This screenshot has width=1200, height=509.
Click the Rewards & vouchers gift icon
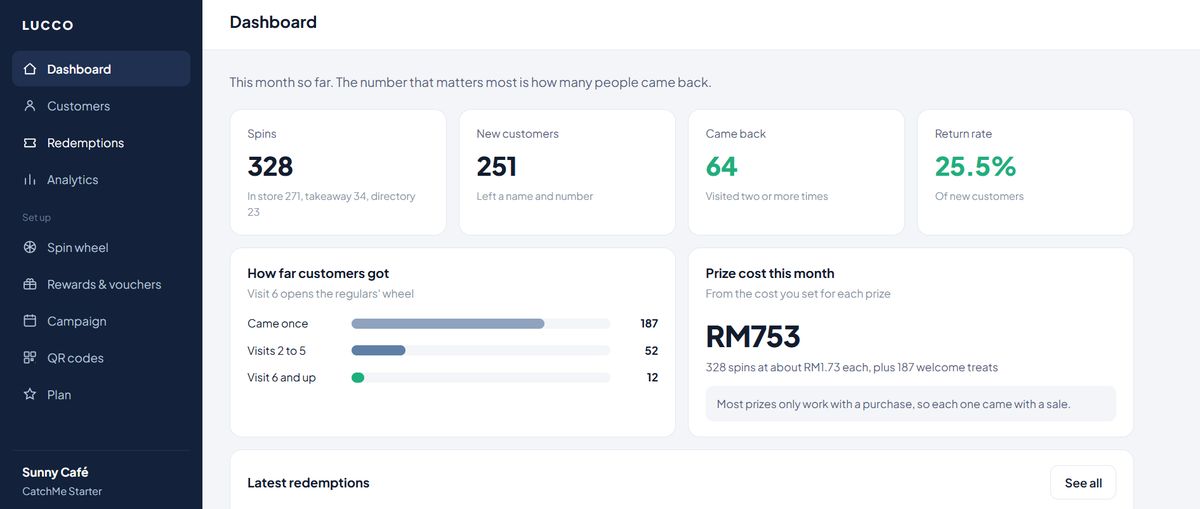tap(30, 285)
